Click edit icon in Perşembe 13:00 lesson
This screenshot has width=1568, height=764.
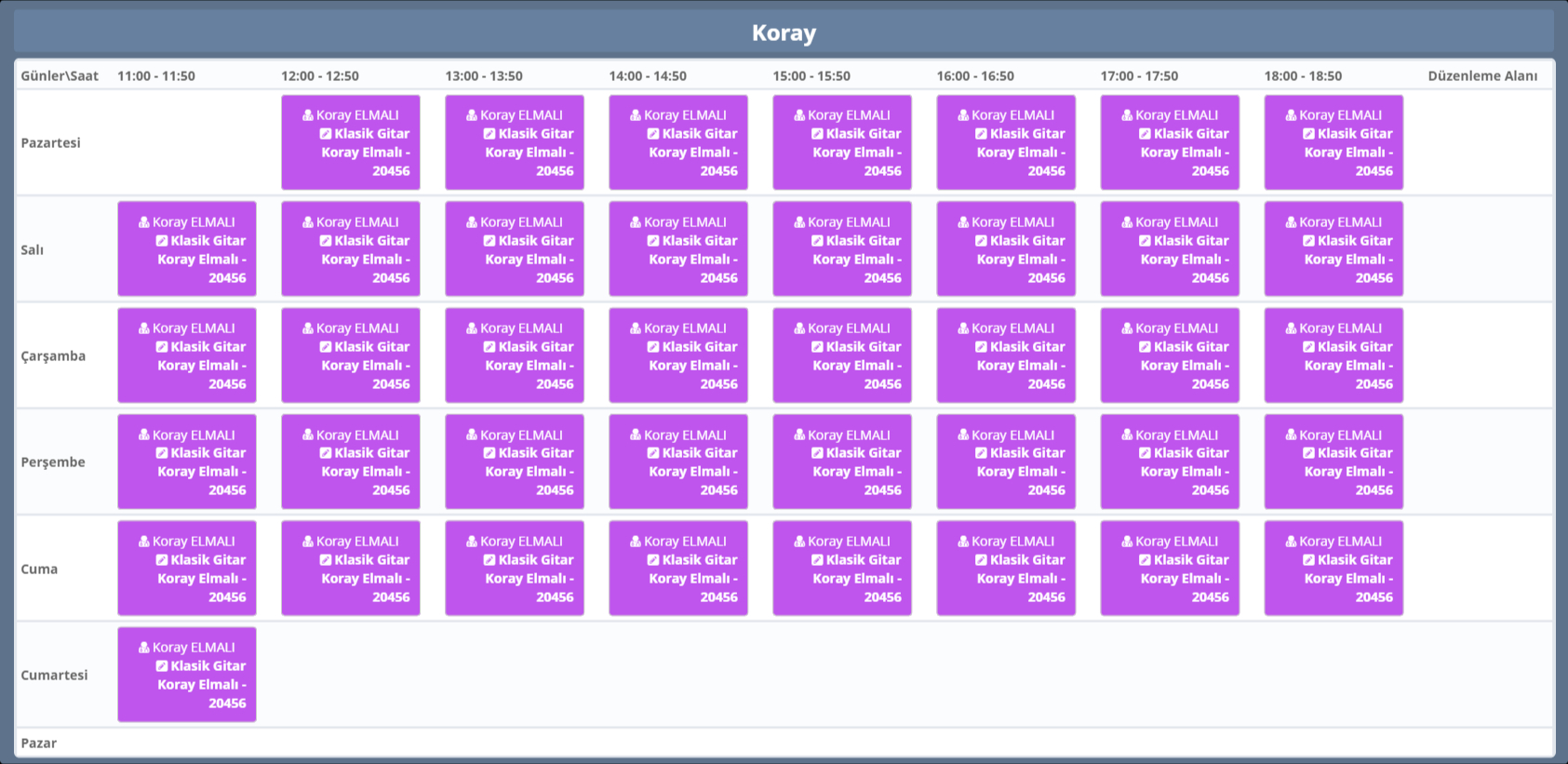(489, 453)
